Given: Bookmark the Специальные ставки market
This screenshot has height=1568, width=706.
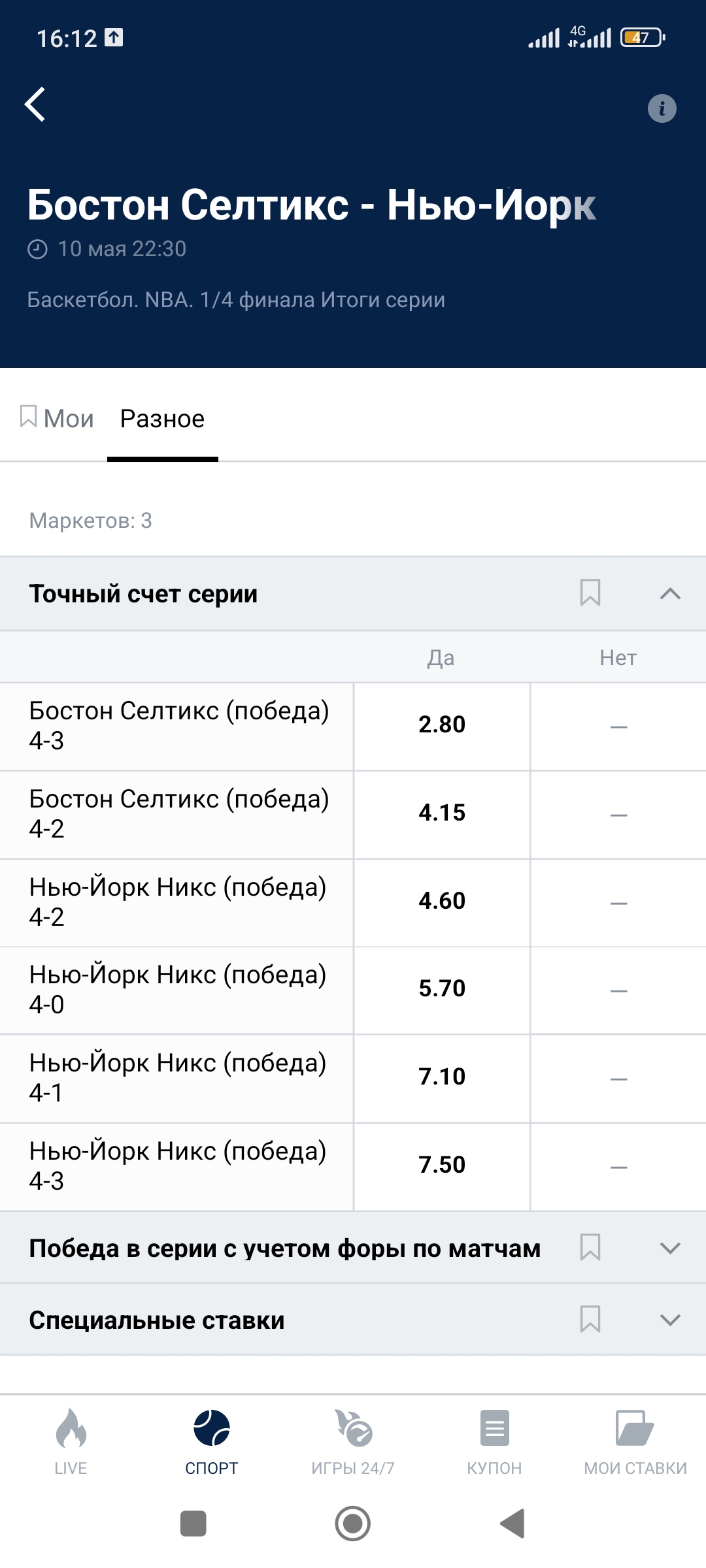Looking at the screenshot, I should [x=590, y=1319].
